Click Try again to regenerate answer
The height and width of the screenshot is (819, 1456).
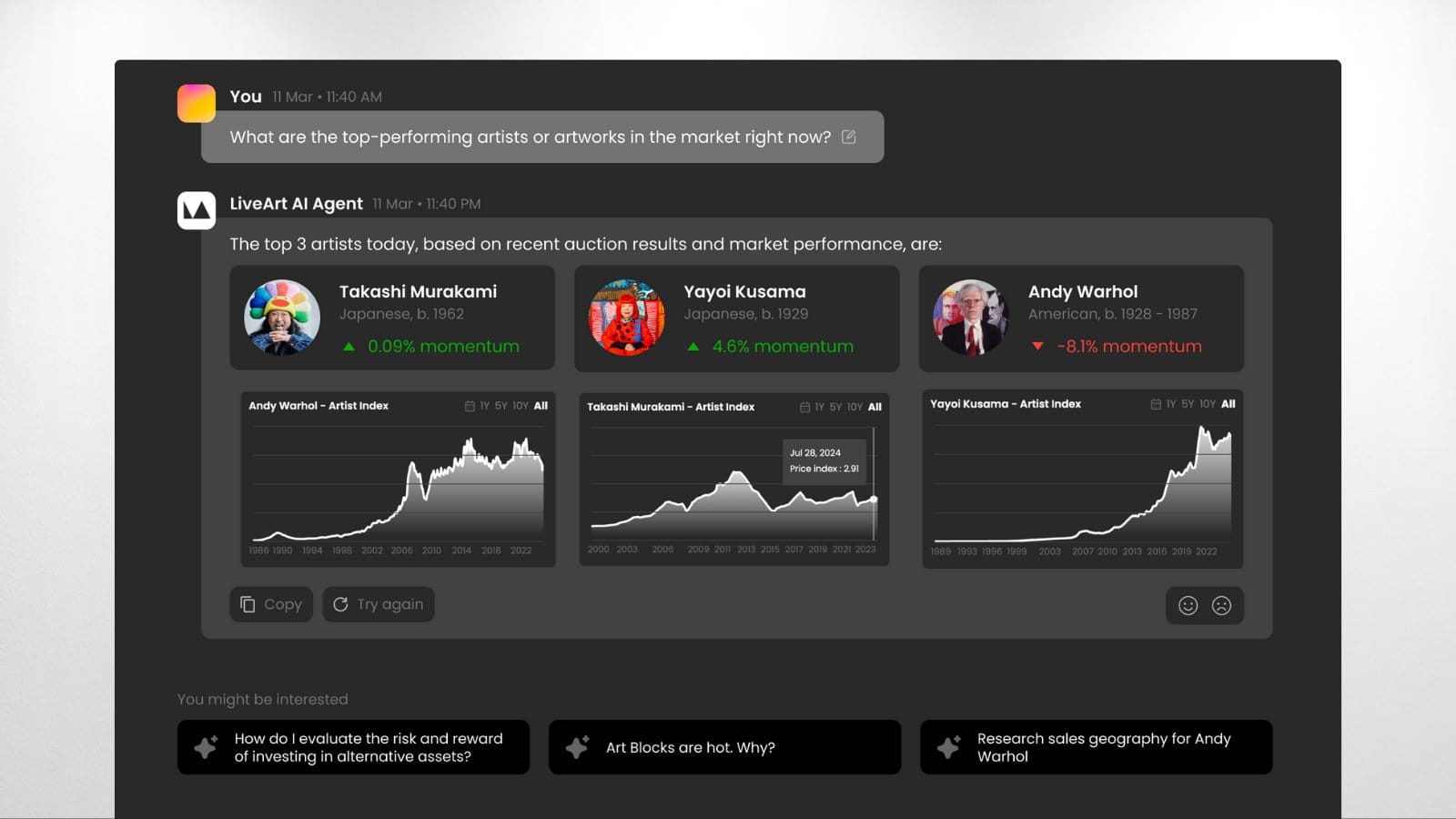tap(379, 604)
